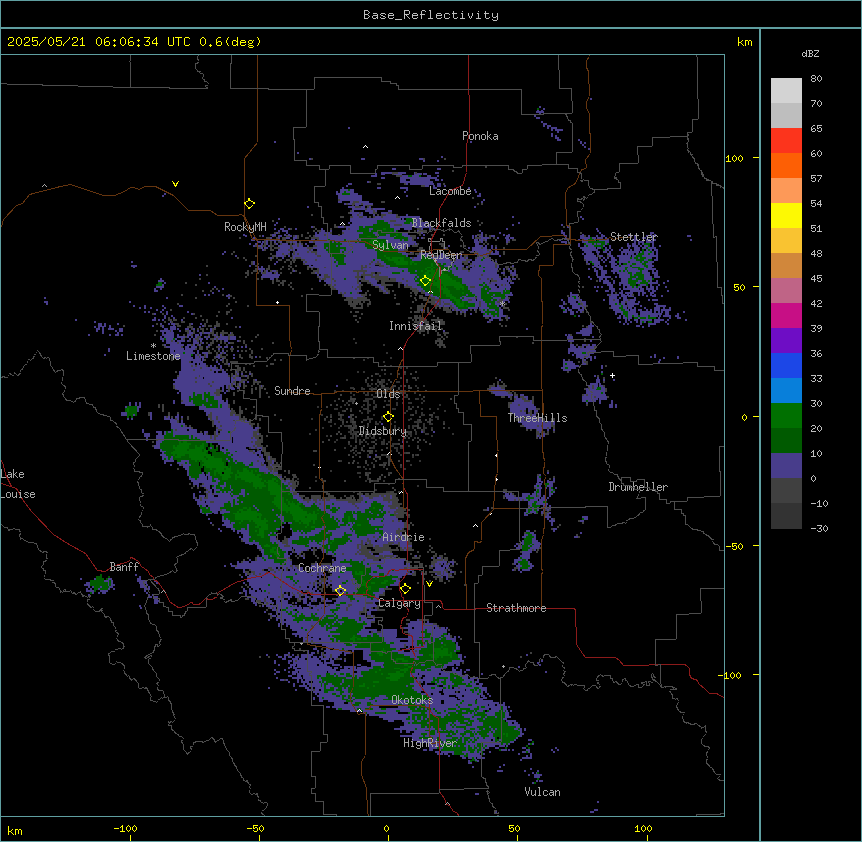This screenshot has width=862, height=842.
Task: Click the RockyMH label
Action: (x=245, y=227)
